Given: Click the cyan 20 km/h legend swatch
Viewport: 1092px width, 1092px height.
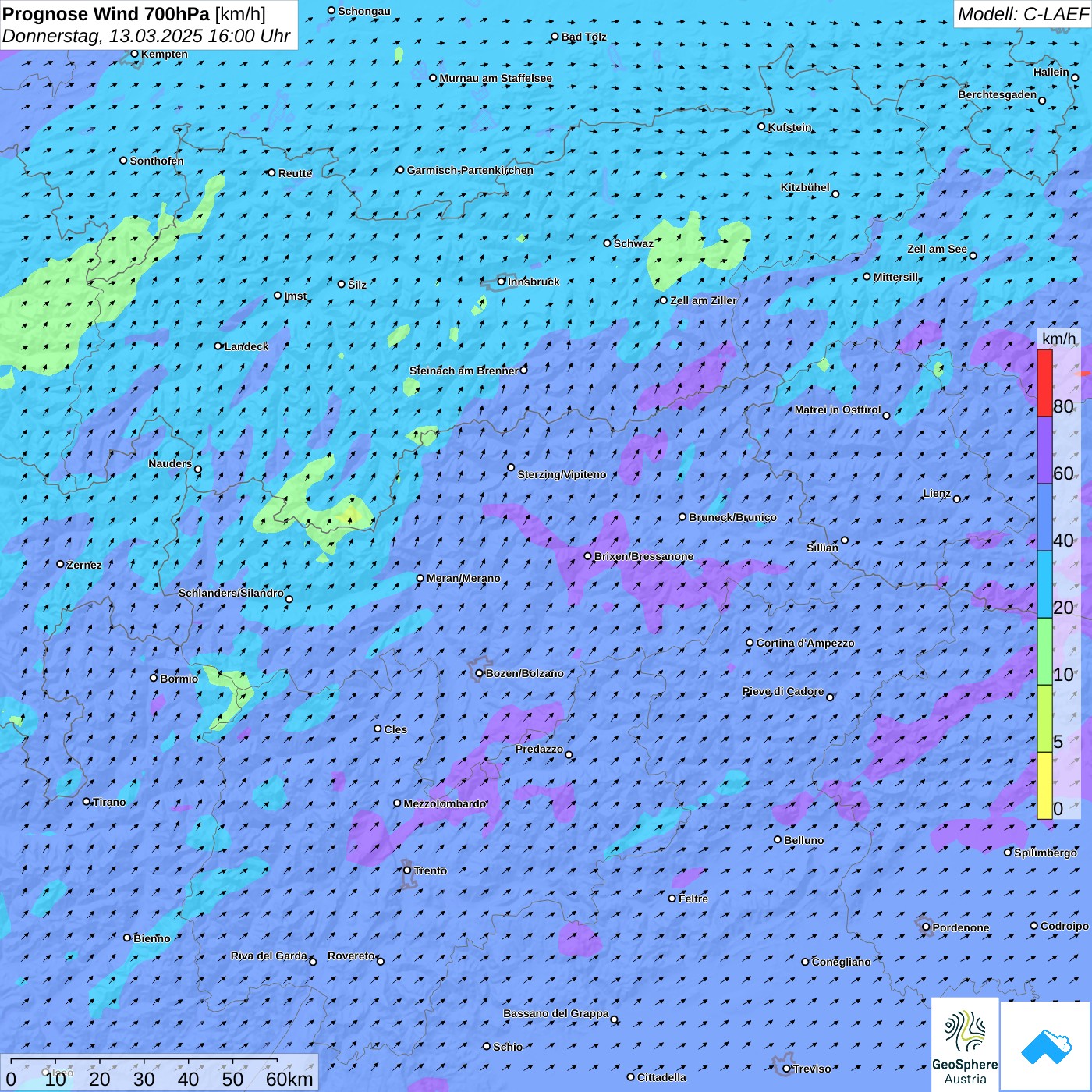Looking at the screenshot, I should pyautogui.click(x=1044, y=584).
